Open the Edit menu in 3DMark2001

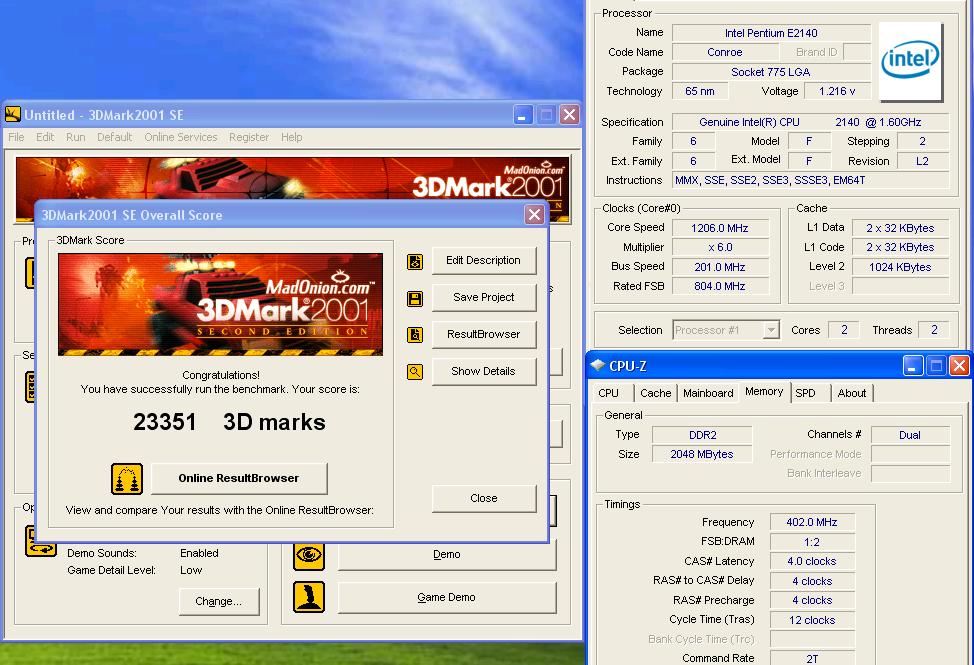pyautogui.click(x=45, y=137)
